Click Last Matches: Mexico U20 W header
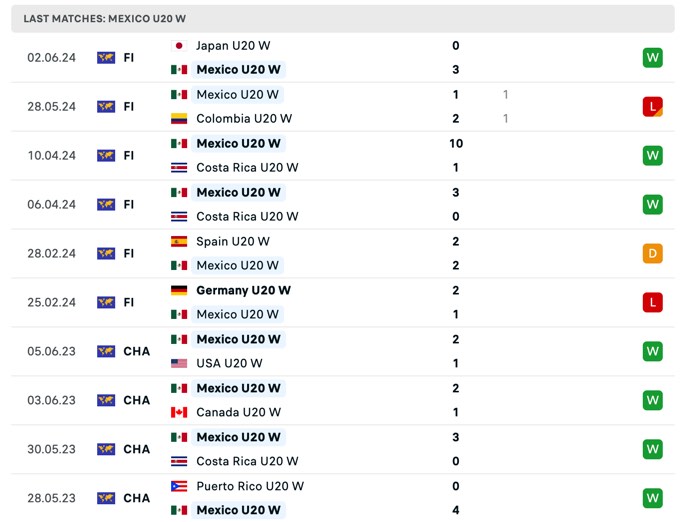 [105, 19]
